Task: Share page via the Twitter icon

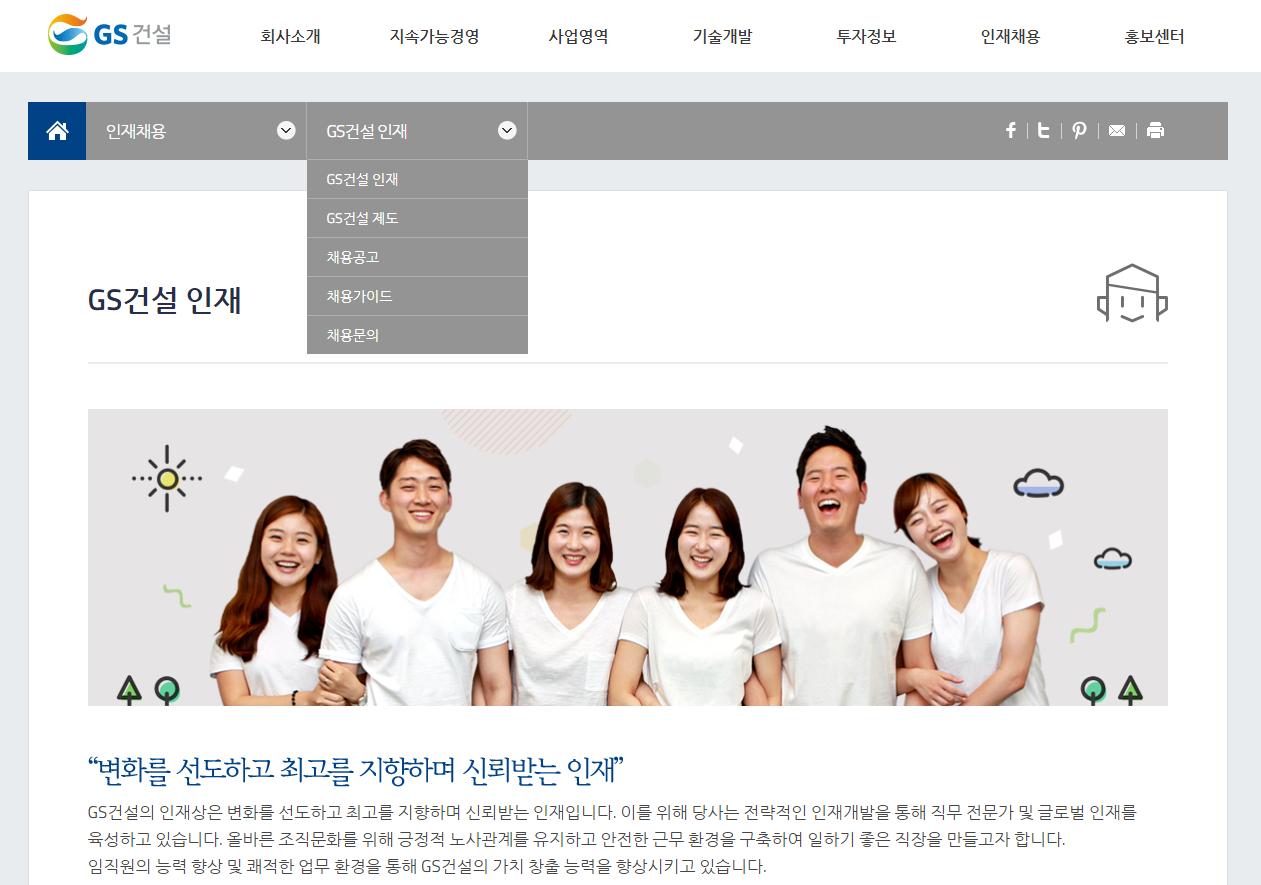Action: (1043, 130)
